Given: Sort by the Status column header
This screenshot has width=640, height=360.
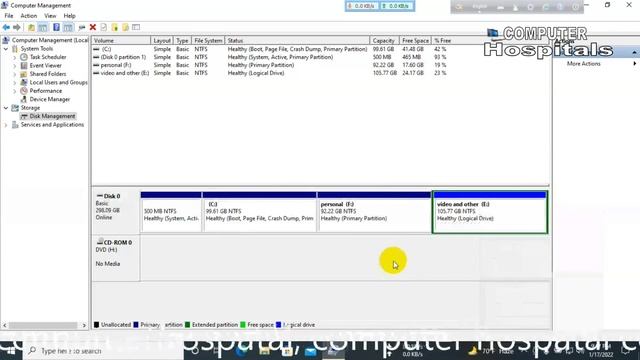Looking at the screenshot, I should (x=297, y=40).
